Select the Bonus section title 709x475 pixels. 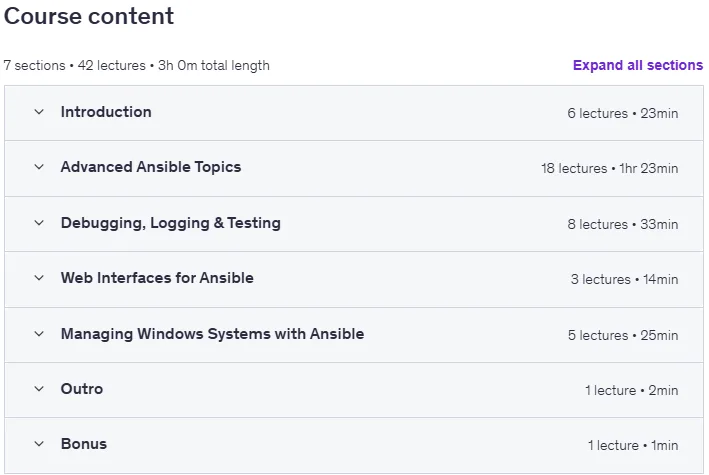pyautogui.click(x=84, y=444)
